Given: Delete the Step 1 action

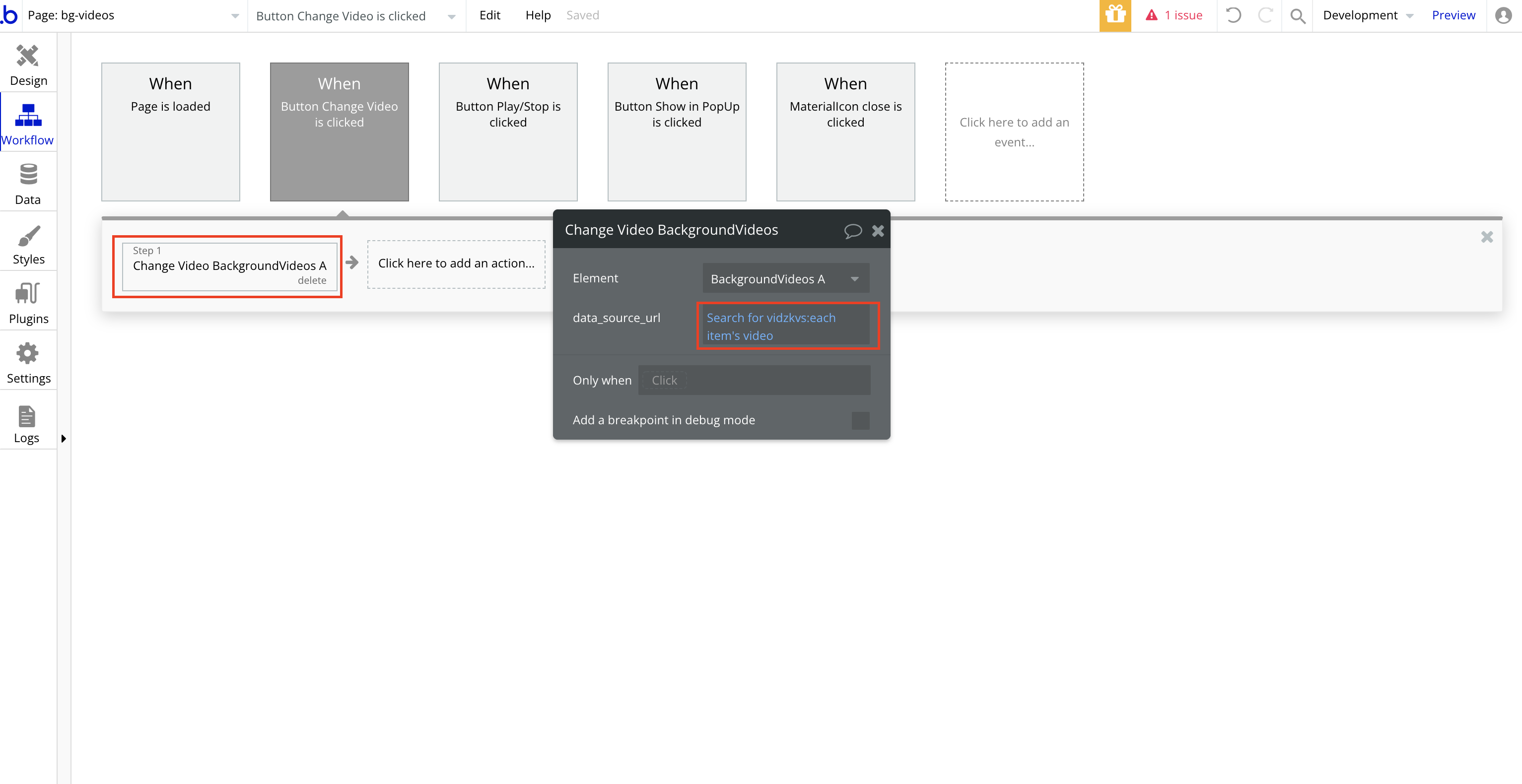Looking at the screenshot, I should tap(312, 281).
